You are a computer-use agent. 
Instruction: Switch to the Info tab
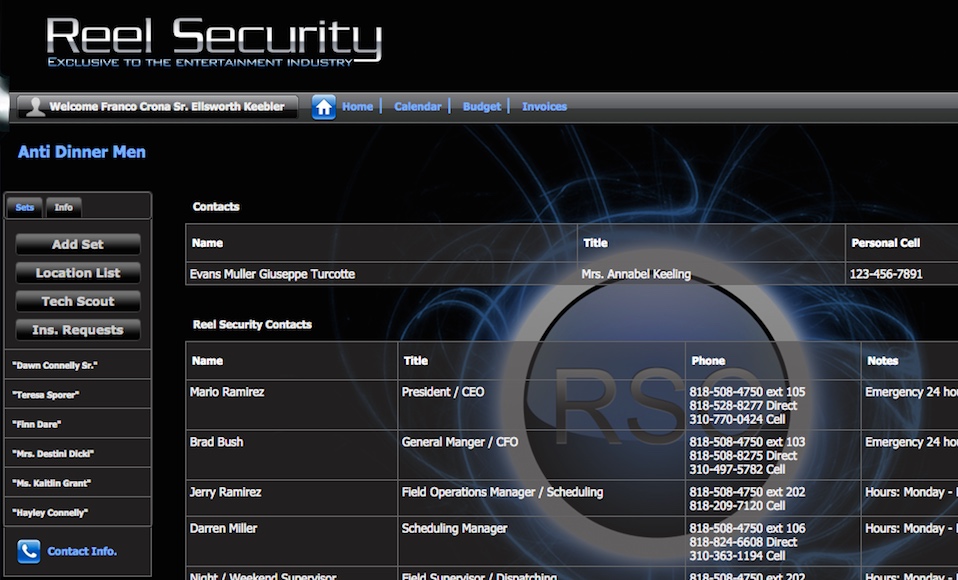pyautogui.click(x=64, y=208)
